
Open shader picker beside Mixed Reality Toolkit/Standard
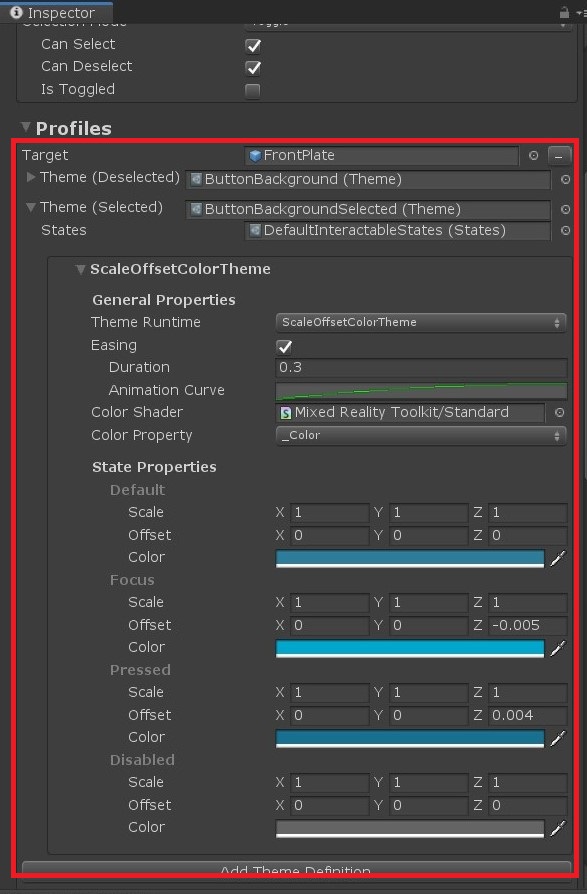pyautogui.click(x=560, y=412)
